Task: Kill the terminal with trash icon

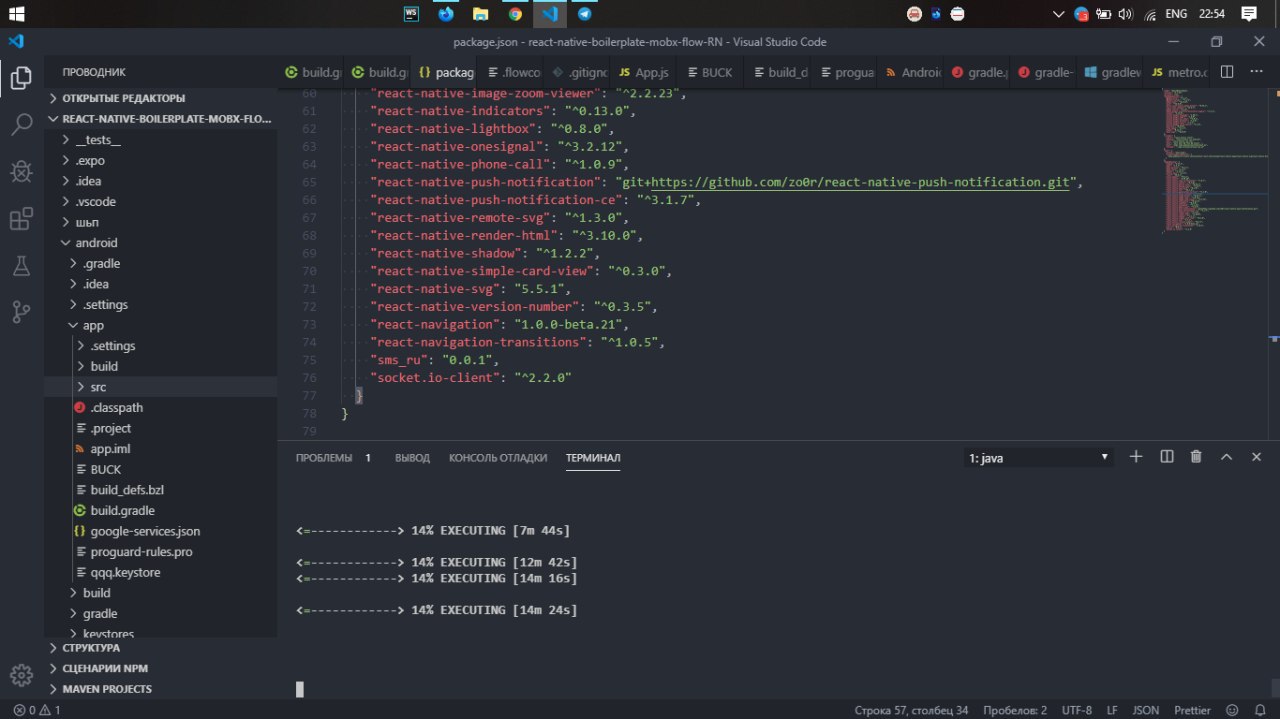Action: click(x=1196, y=457)
